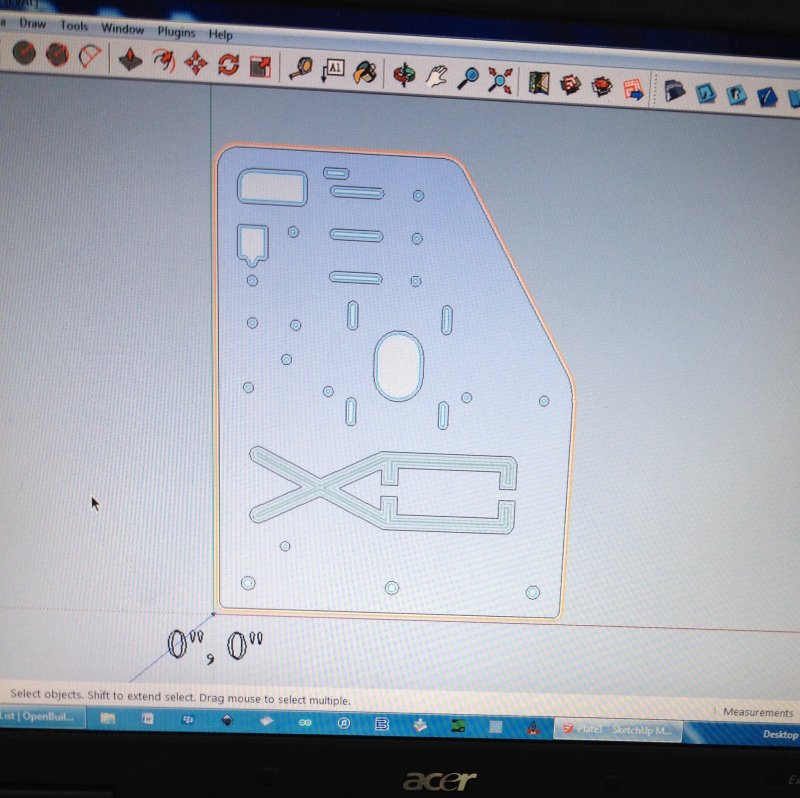Click the status text 'Select objects. Shift to extend select.'
Screen dimensions: 800x798
pos(103,695)
